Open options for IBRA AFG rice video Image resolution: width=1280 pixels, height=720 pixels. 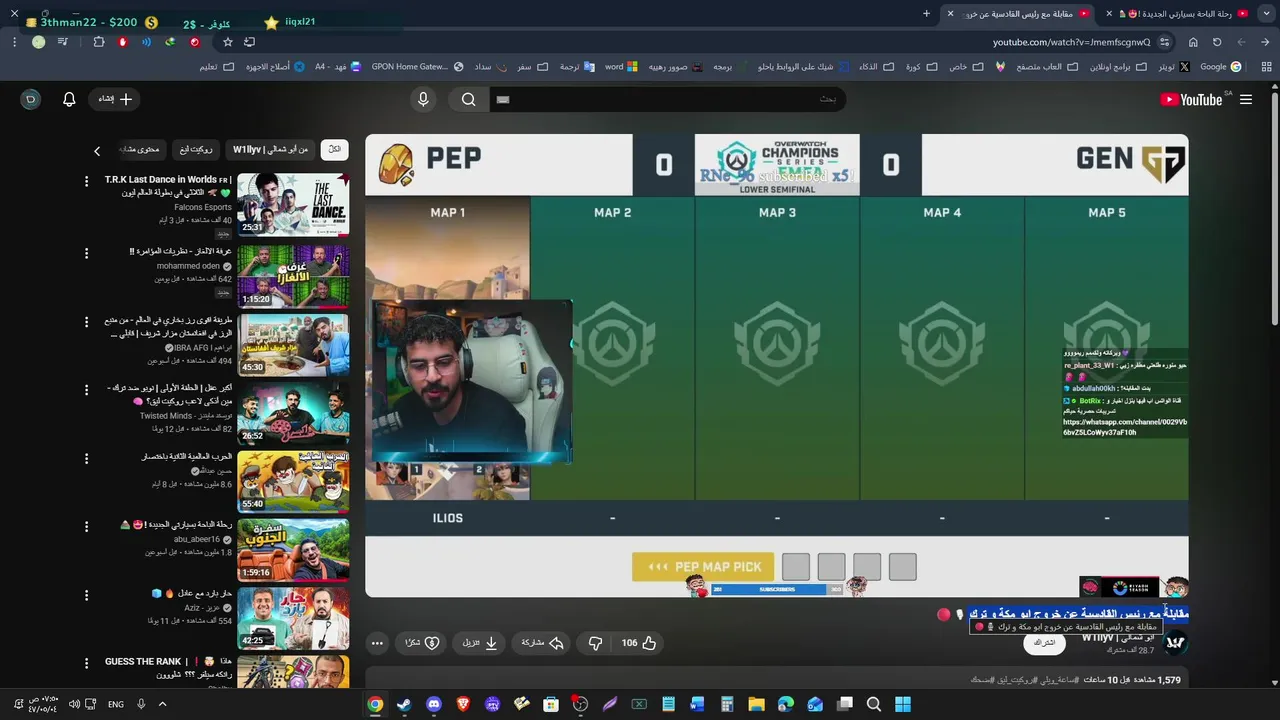(86, 322)
